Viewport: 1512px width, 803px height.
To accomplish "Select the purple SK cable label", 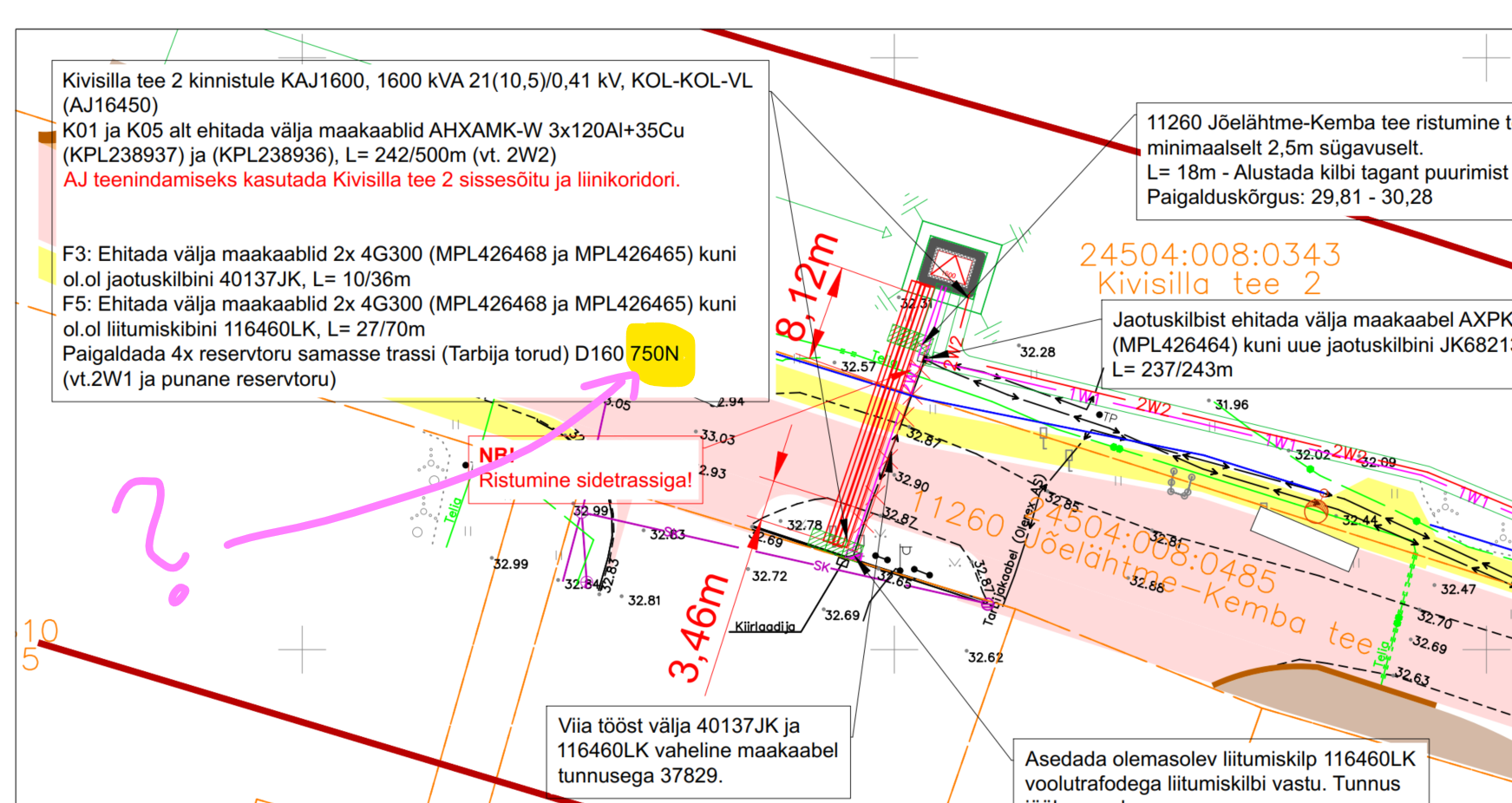I will pyautogui.click(x=821, y=566).
